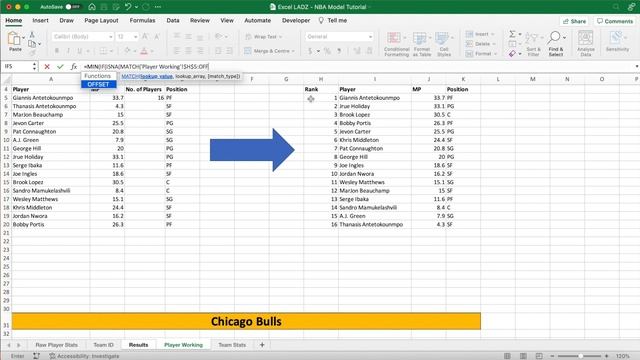Open the Format cells dropdown
The image size is (640, 360).
pos(482,53)
